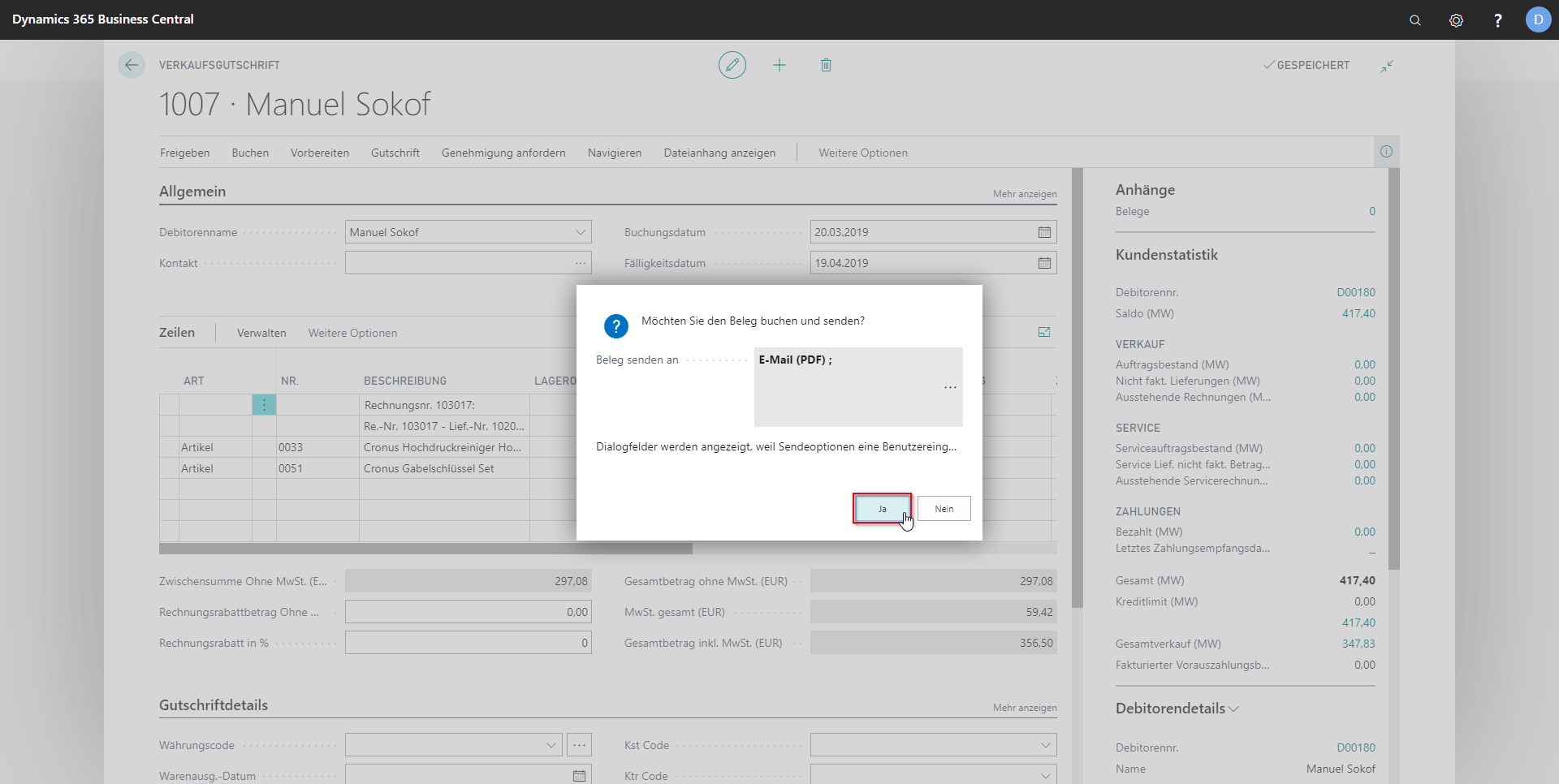This screenshot has width=1559, height=784.
Task: Open Debitorennr. D00180 link in Kundenstatistik
Action: click(x=1356, y=292)
